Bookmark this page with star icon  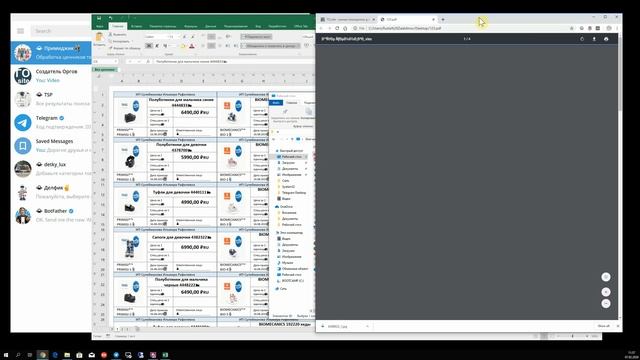pyautogui.click(x=571, y=28)
